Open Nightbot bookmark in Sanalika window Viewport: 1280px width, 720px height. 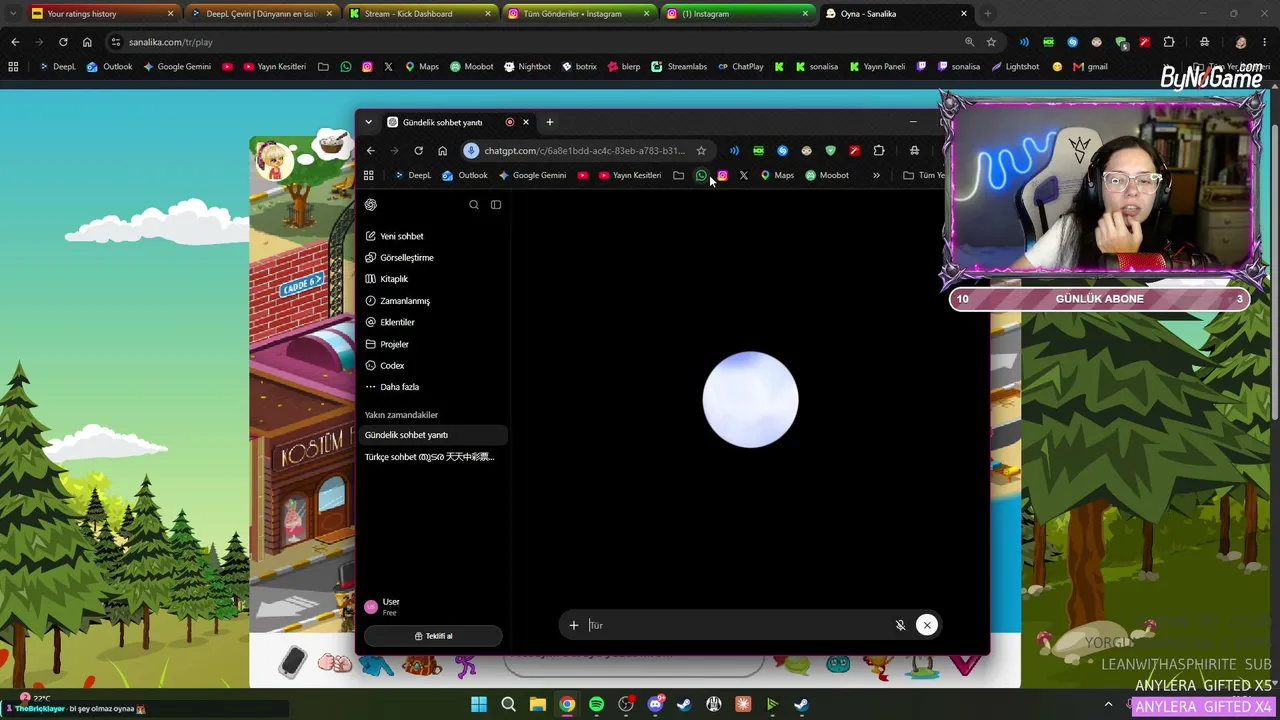point(527,67)
